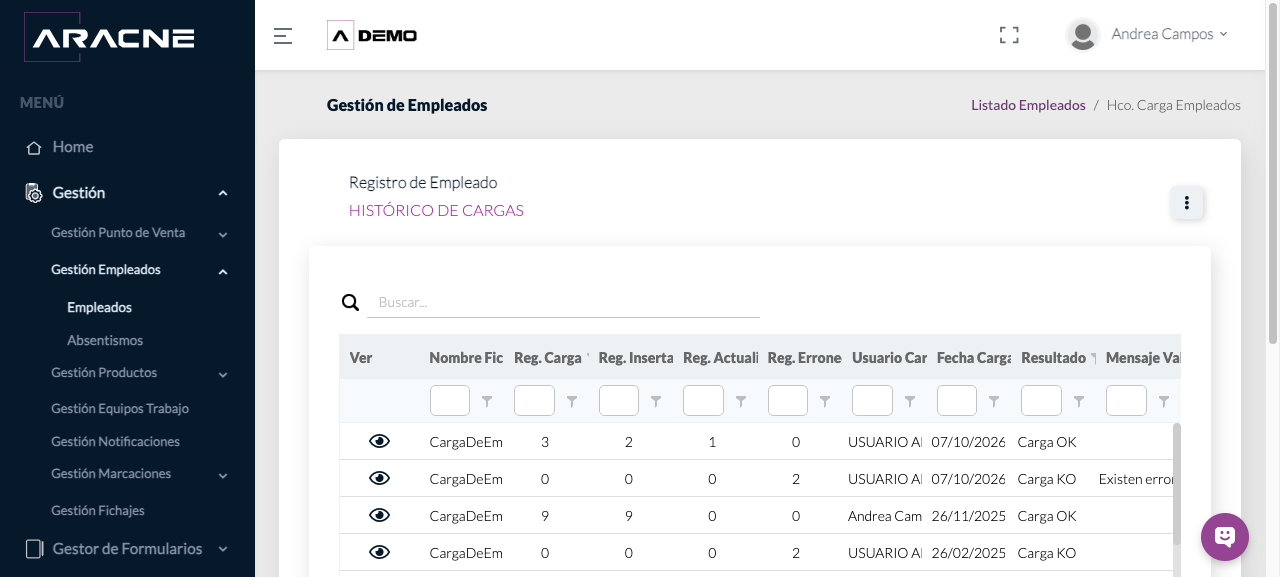This screenshot has width=1280, height=577.
Task: Click the Resultado column filter text box
Action: (x=1041, y=401)
